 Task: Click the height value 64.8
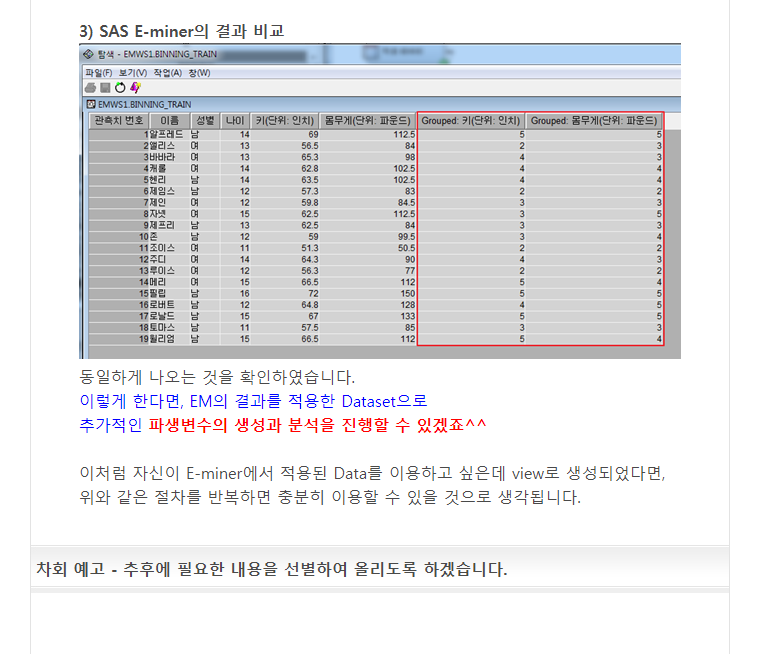tap(309, 305)
